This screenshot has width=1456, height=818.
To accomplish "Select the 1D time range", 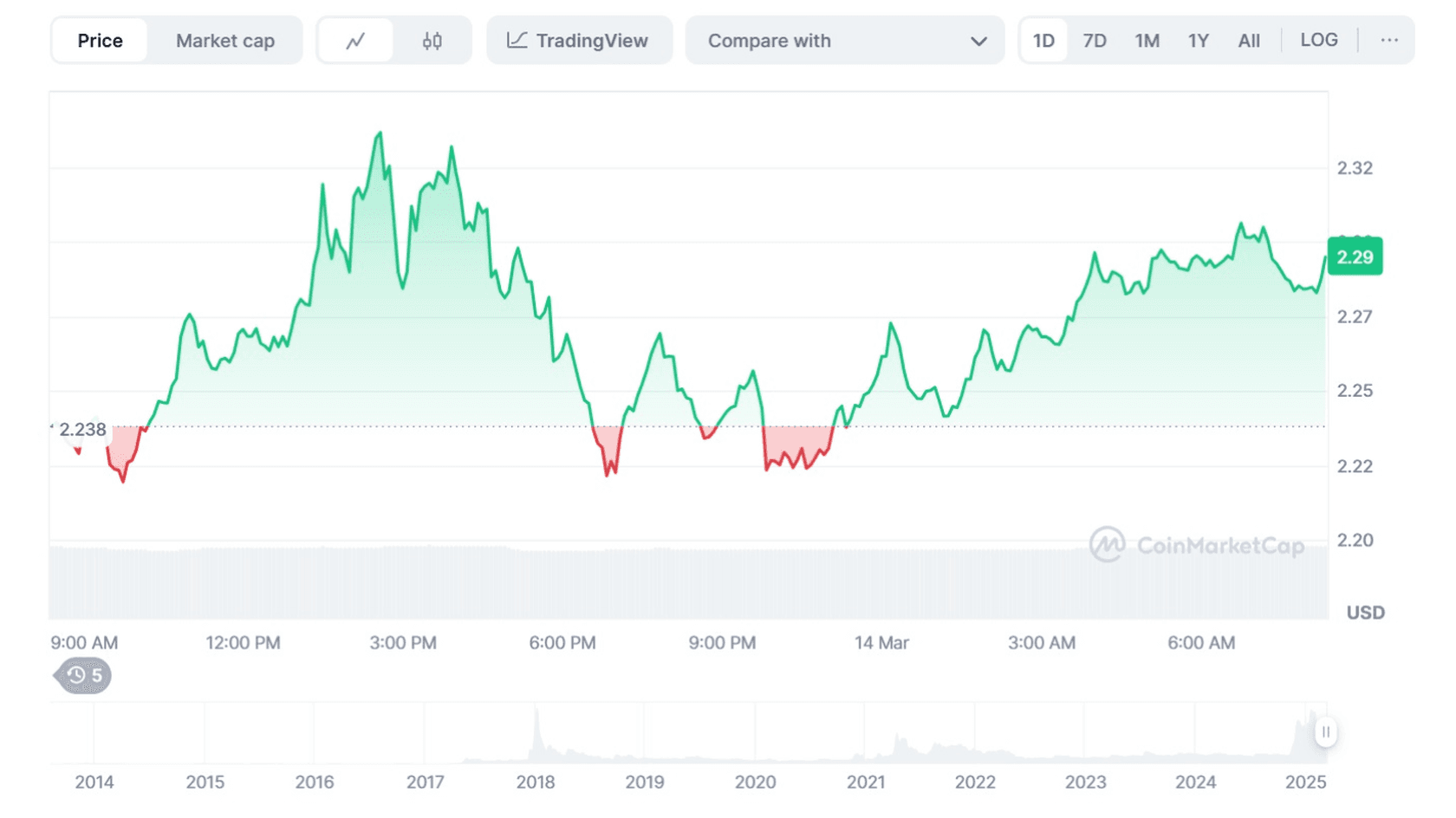I will click(1043, 41).
